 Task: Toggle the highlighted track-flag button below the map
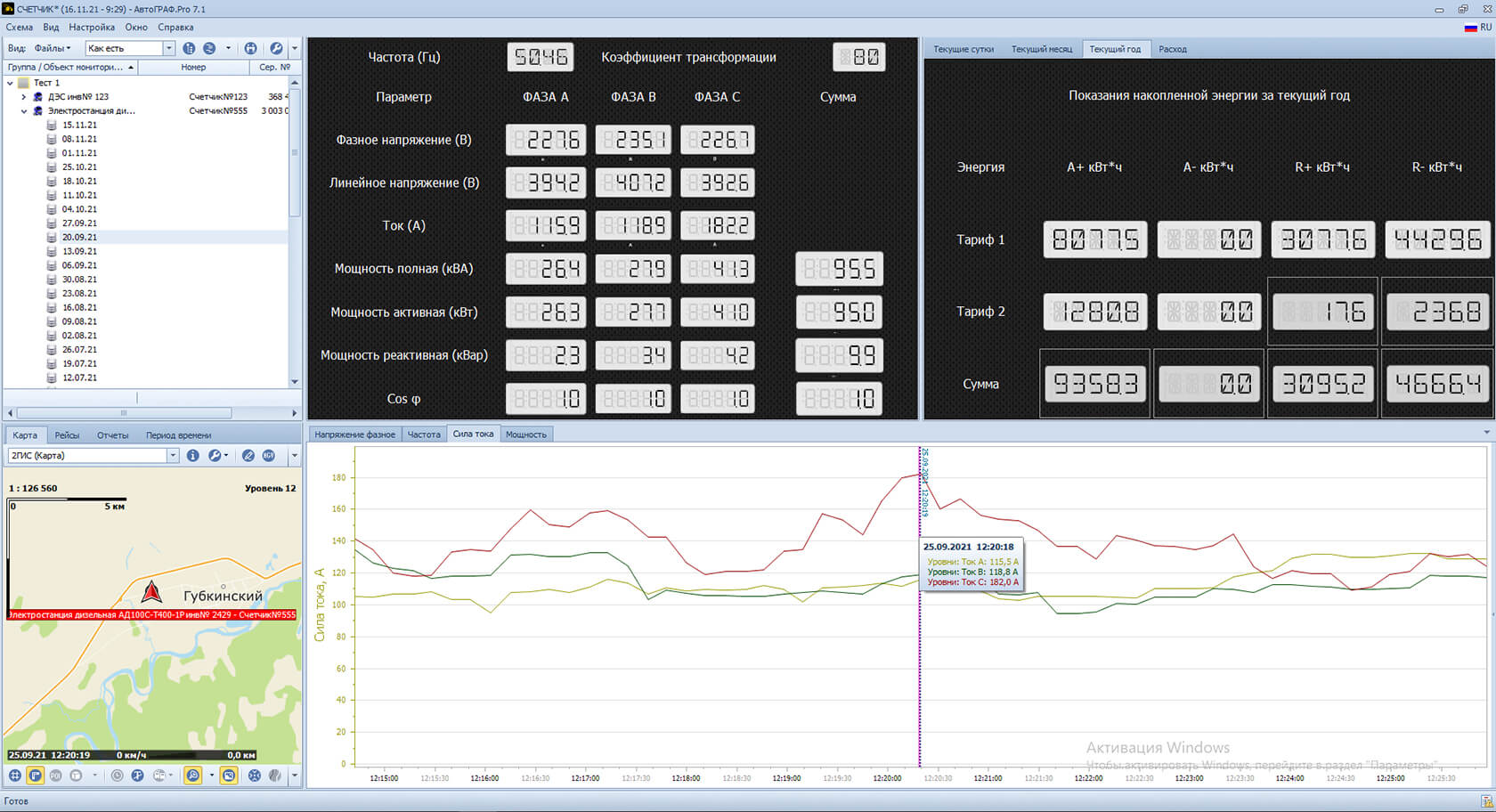36,775
